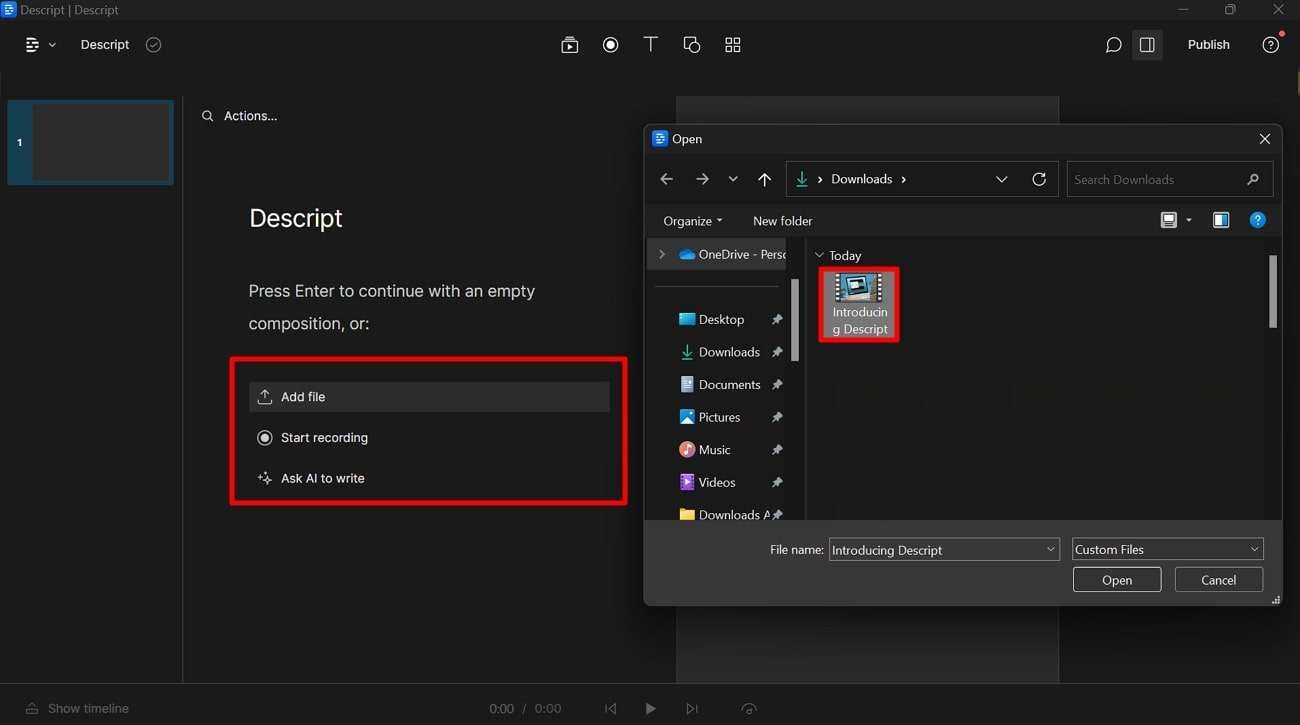The width and height of the screenshot is (1300, 725).
Task: Select Music in the navigation pane
Action: click(704, 450)
